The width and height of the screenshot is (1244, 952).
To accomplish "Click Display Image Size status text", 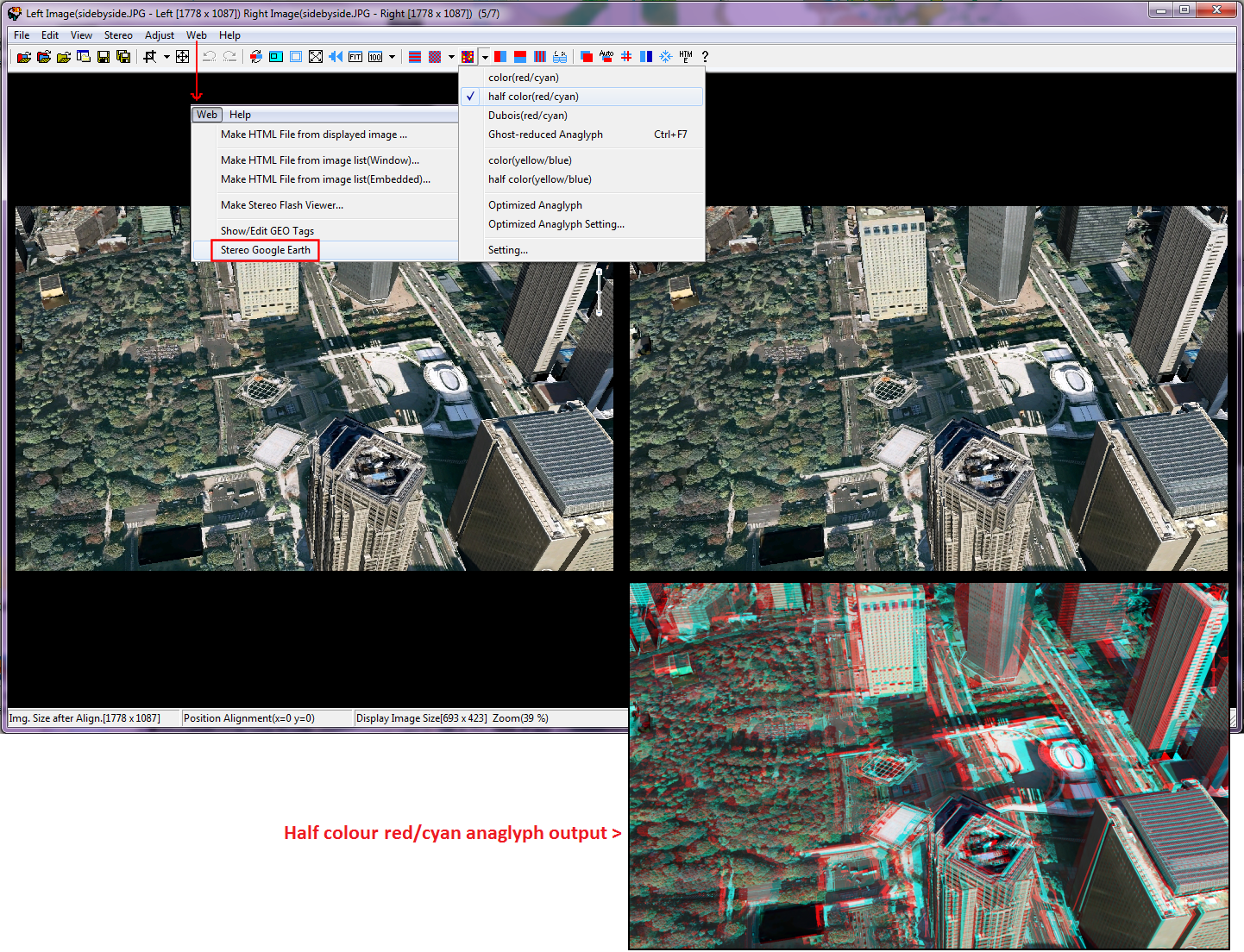I will [x=422, y=718].
